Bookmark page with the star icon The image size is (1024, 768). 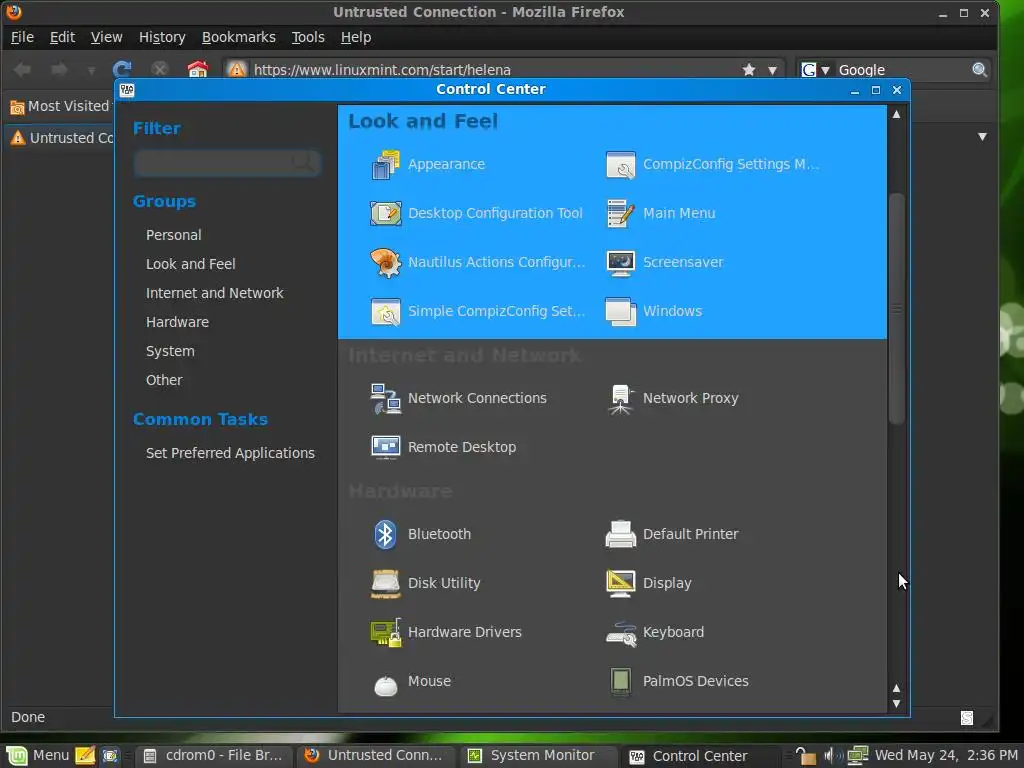pos(748,70)
